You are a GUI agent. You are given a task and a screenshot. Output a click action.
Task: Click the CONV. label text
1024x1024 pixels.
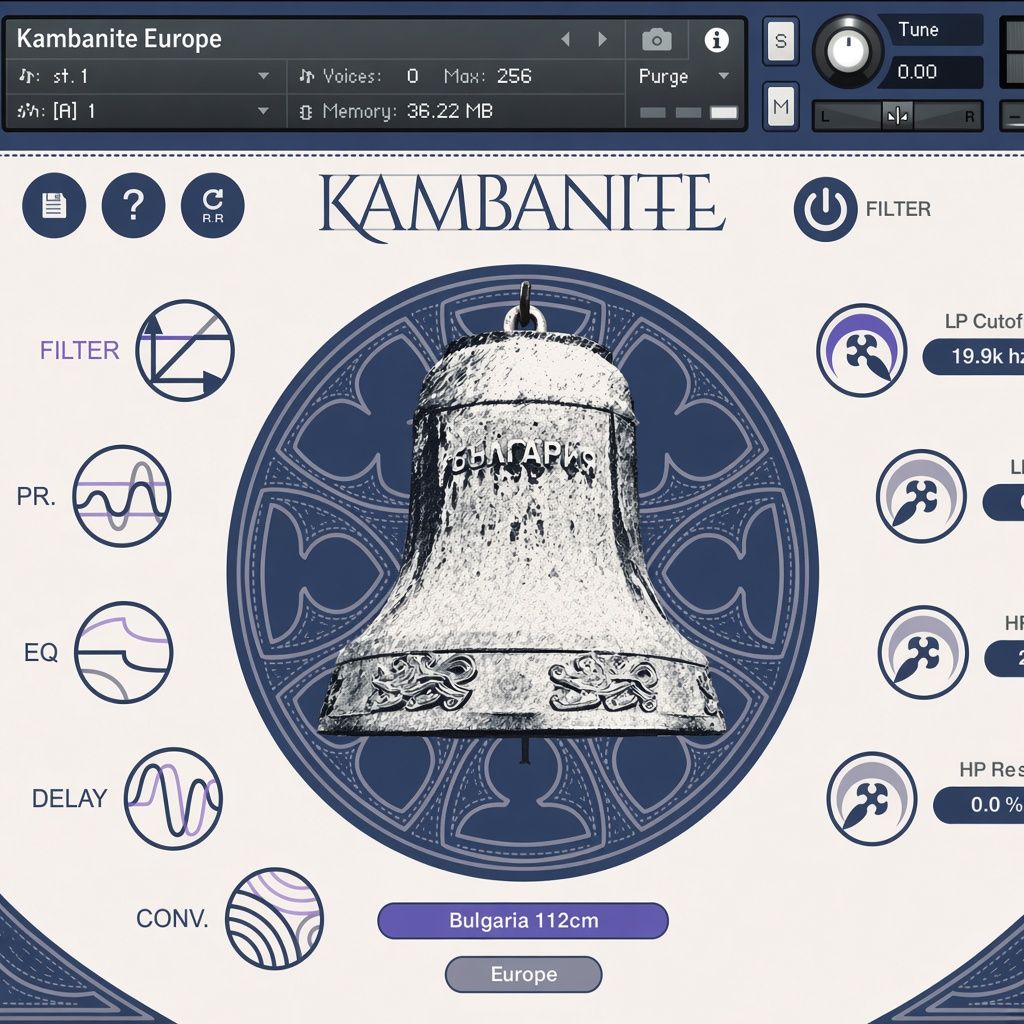[172, 918]
